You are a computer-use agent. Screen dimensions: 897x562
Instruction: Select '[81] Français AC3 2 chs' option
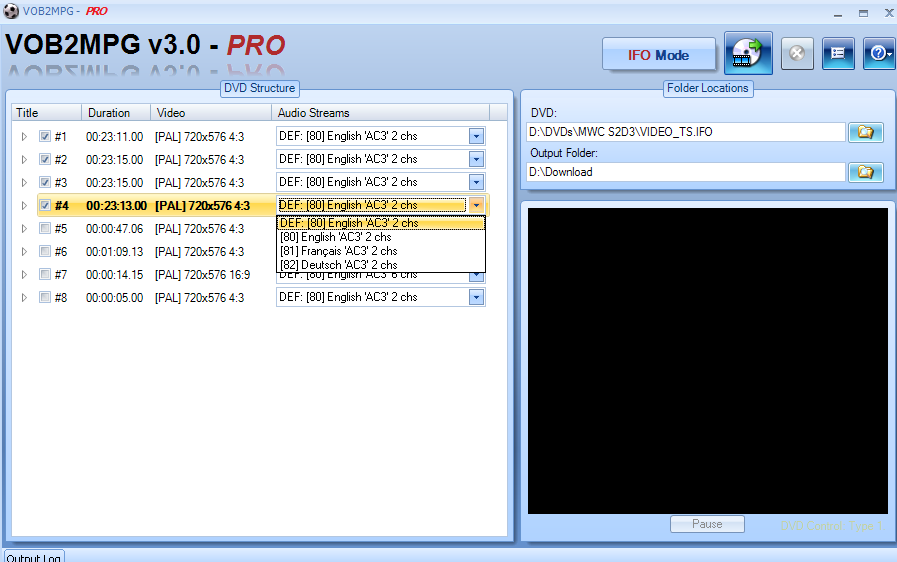(380, 251)
